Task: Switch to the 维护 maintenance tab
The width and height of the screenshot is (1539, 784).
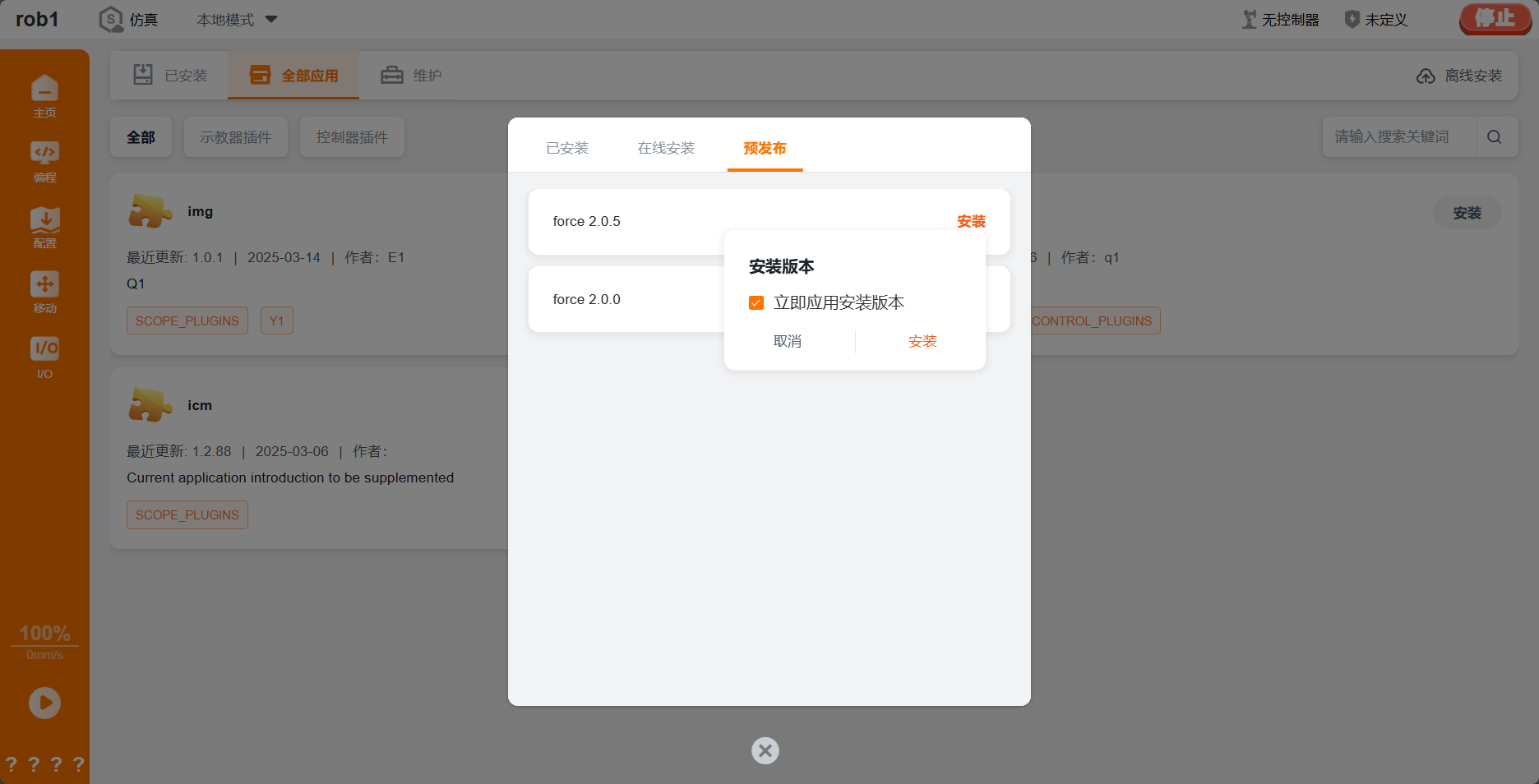Action: click(x=411, y=76)
